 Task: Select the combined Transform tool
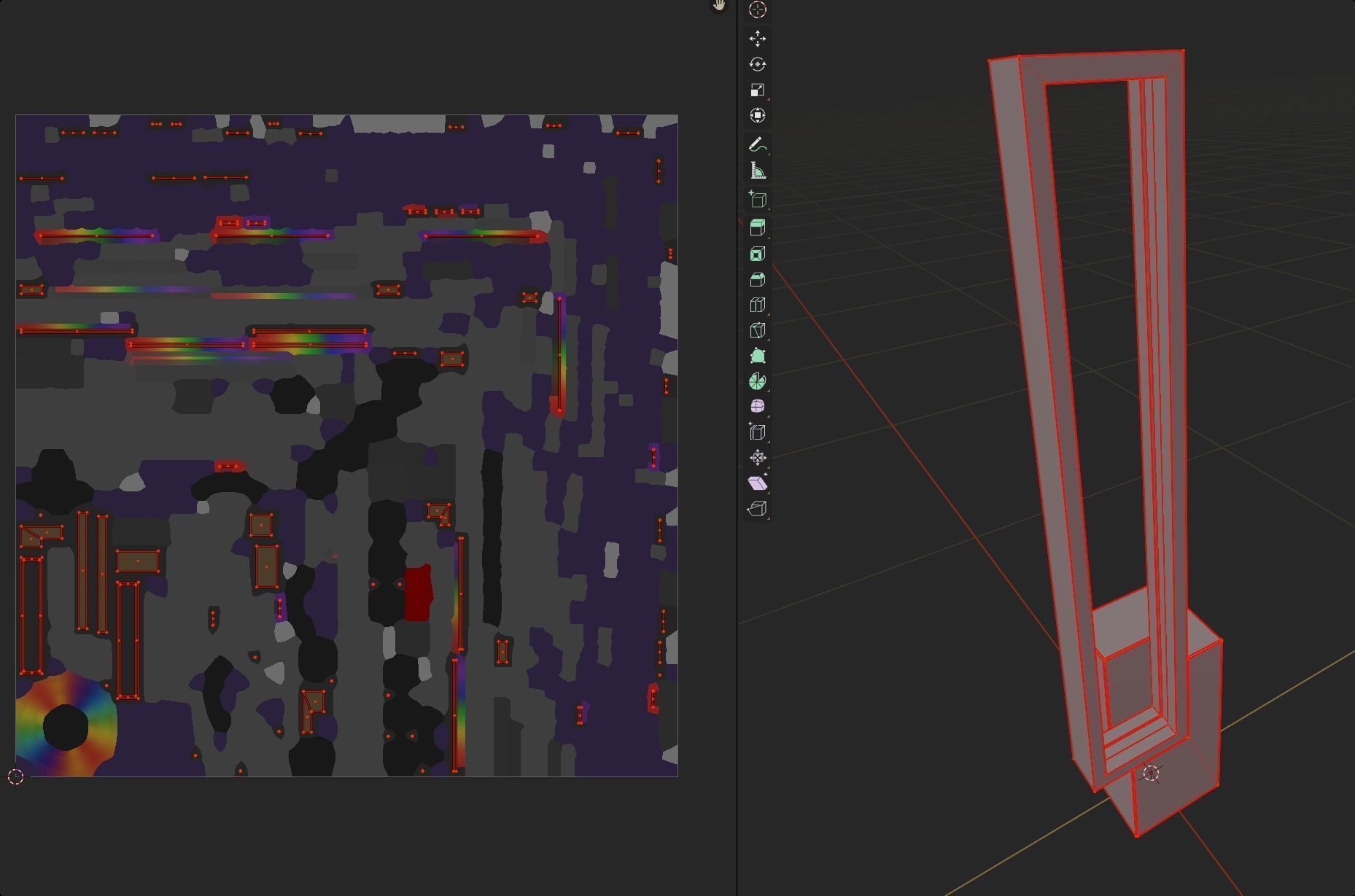[757, 115]
